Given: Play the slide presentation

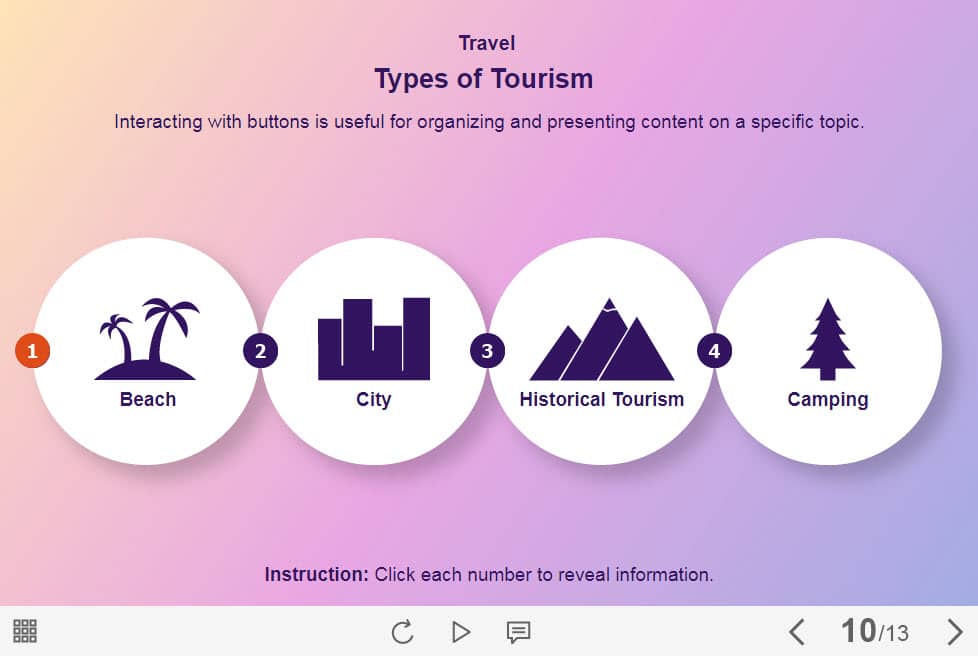Looking at the screenshot, I should tap(460, 632).
